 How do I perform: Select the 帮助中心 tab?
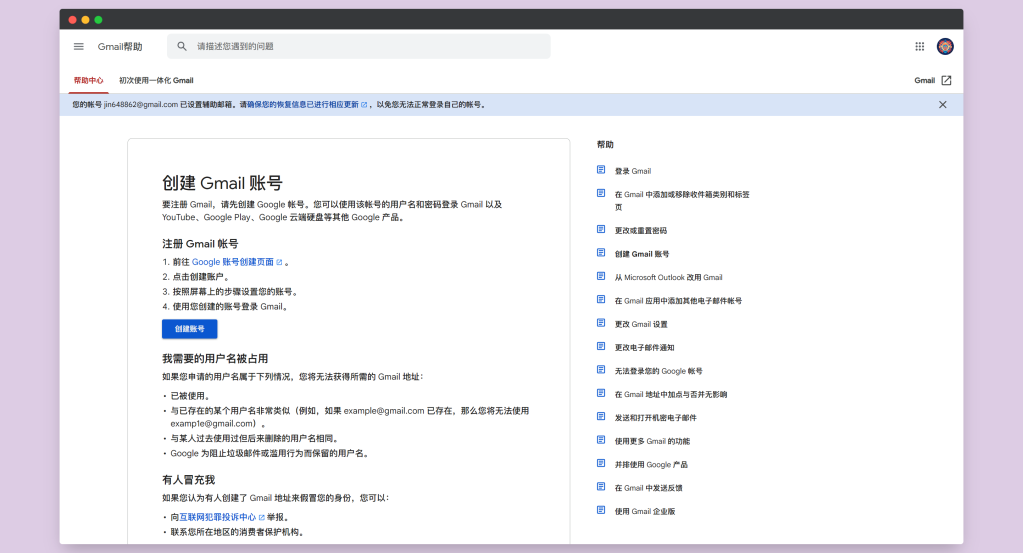pyautogui.click(x=88, y=80)
